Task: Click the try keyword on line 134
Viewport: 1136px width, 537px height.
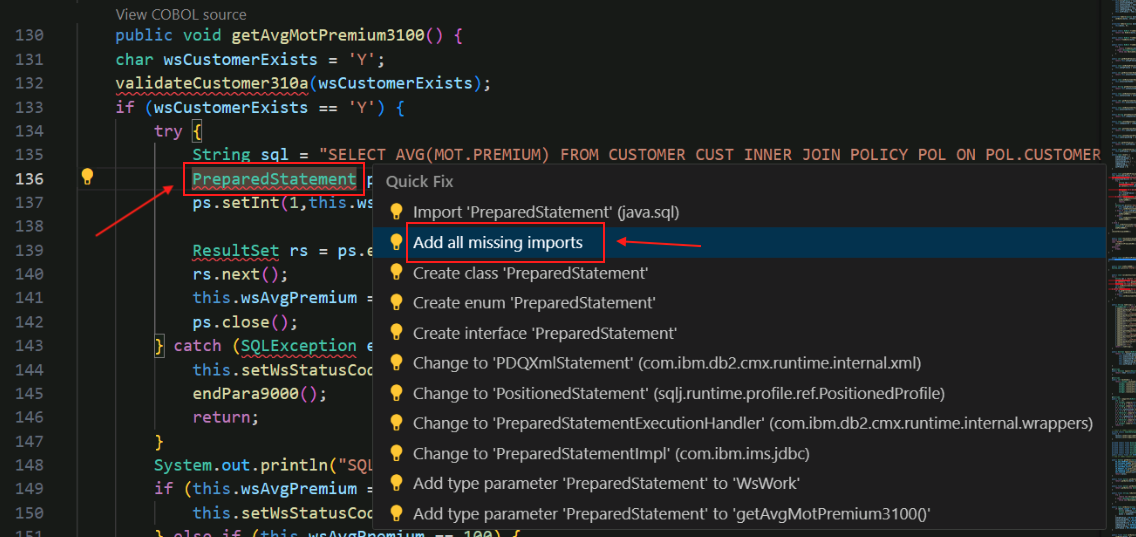Action: pyautogui.click(x=169, y=131)
